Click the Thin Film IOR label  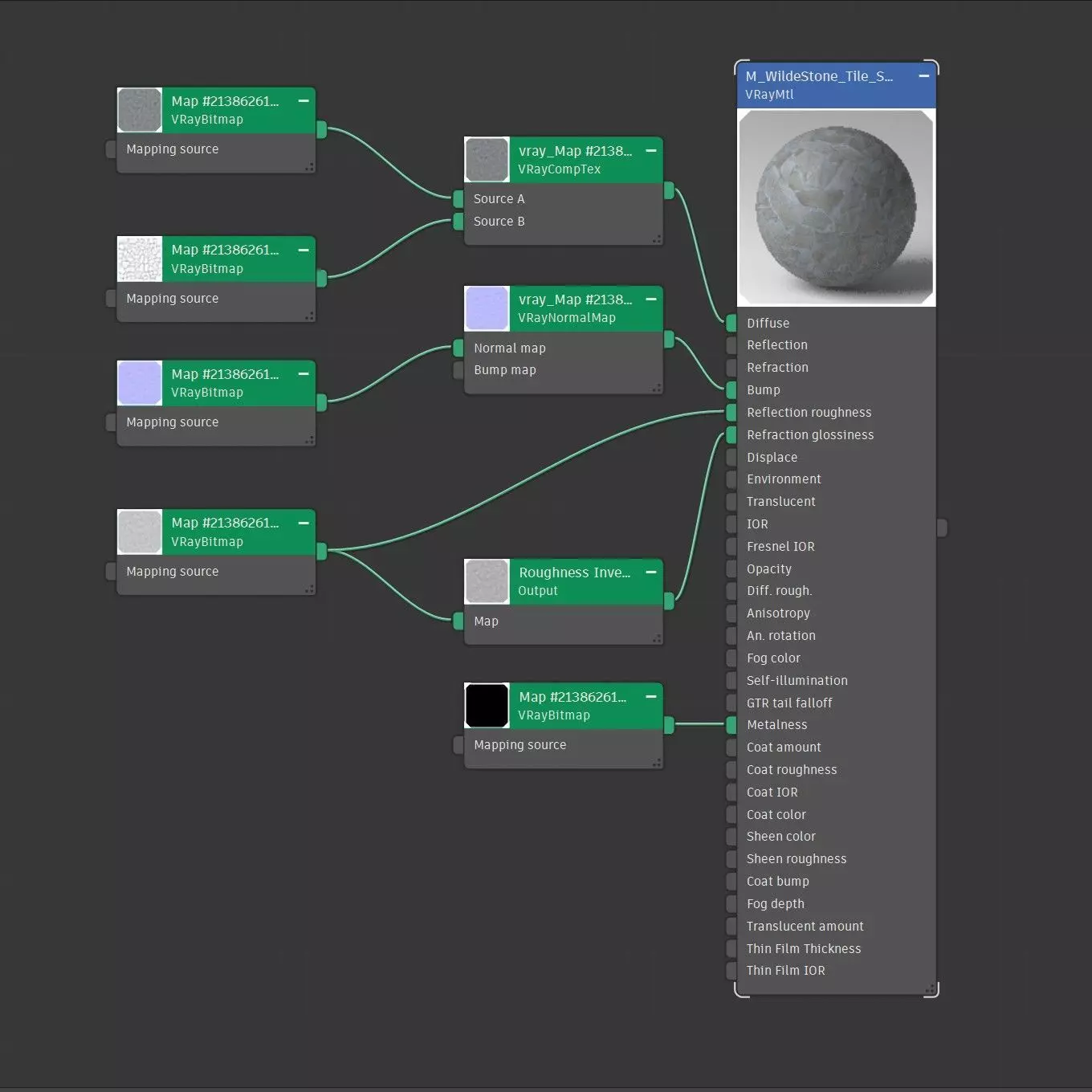pyautogui.click(x=785, y=971)
